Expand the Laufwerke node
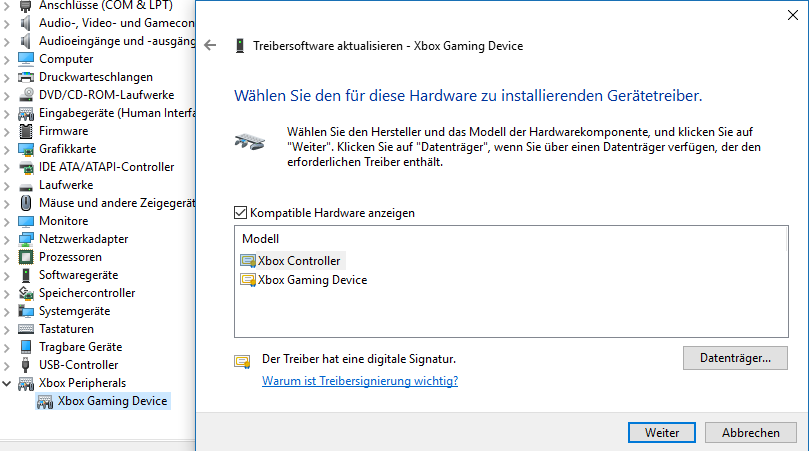Screen dimensions: 809x451 pos(7,186)
